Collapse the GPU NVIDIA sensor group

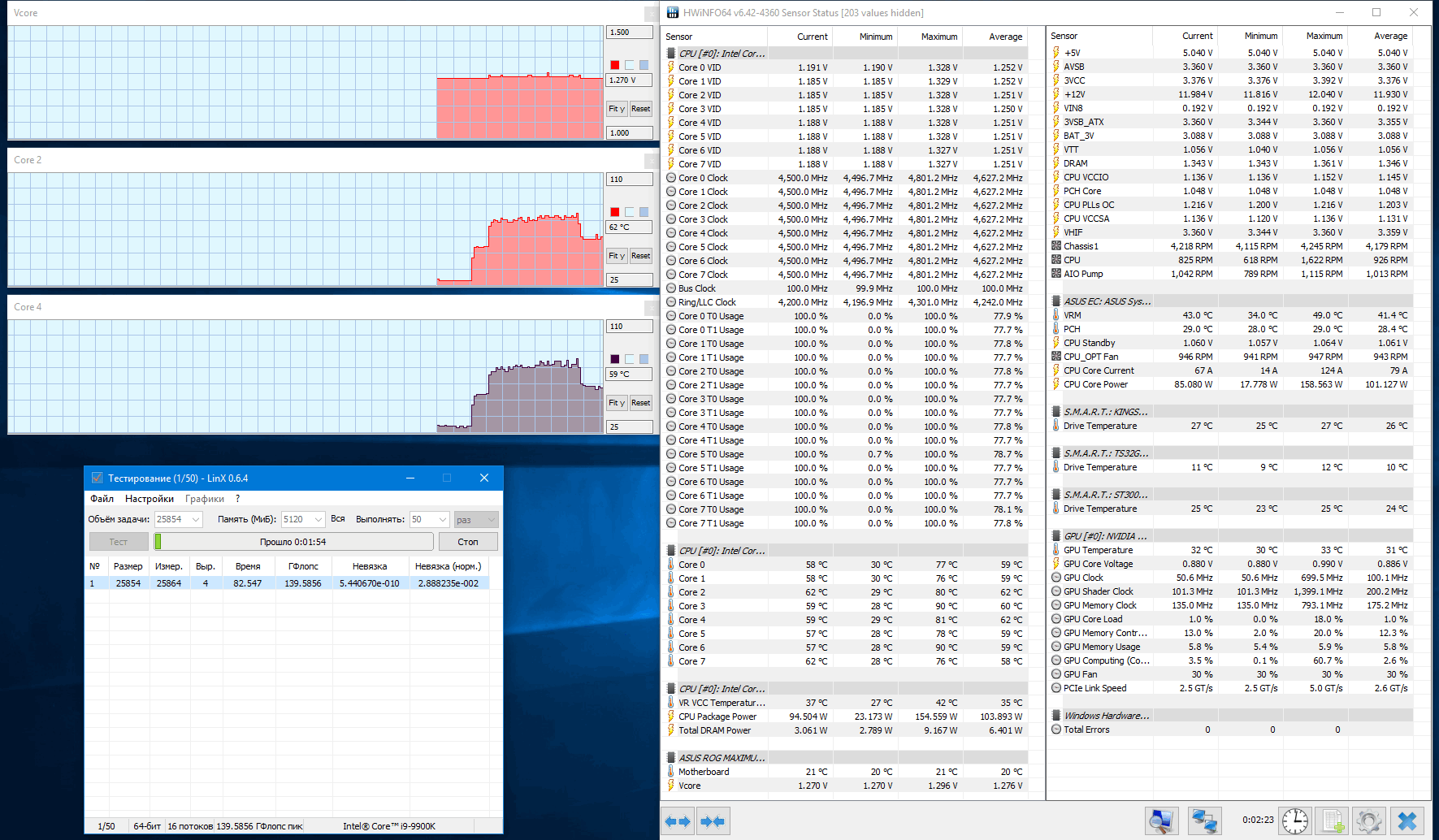pyautogui.click(x=1056, y=536)
